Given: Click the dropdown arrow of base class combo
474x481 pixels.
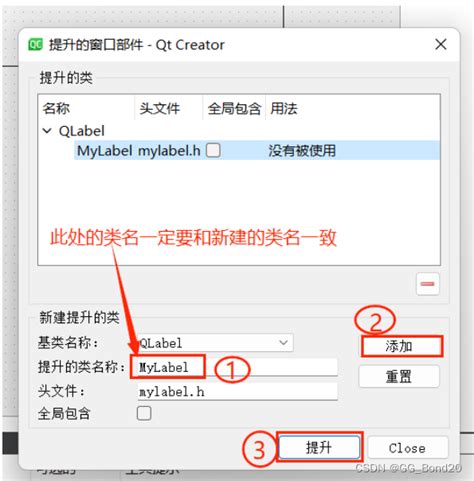Looking at the screenshot, I should point(283,343).
